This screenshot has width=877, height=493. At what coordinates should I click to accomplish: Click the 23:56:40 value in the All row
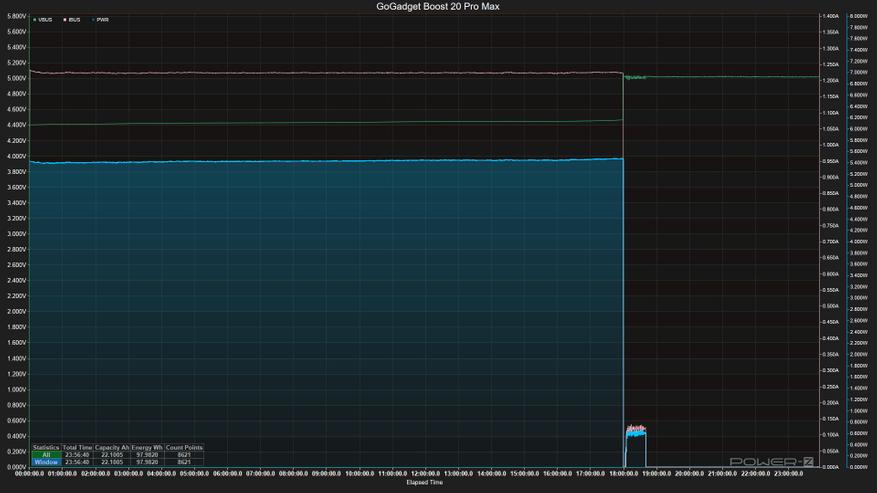click(77, 455)
